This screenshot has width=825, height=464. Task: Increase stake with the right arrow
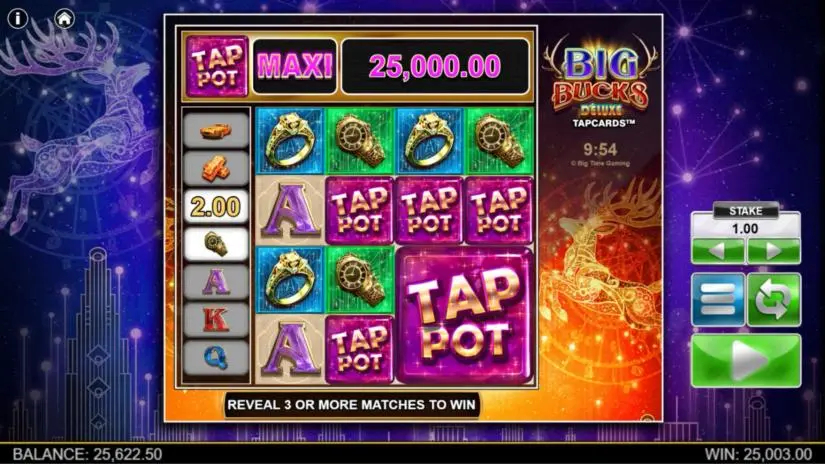(773, 251)
